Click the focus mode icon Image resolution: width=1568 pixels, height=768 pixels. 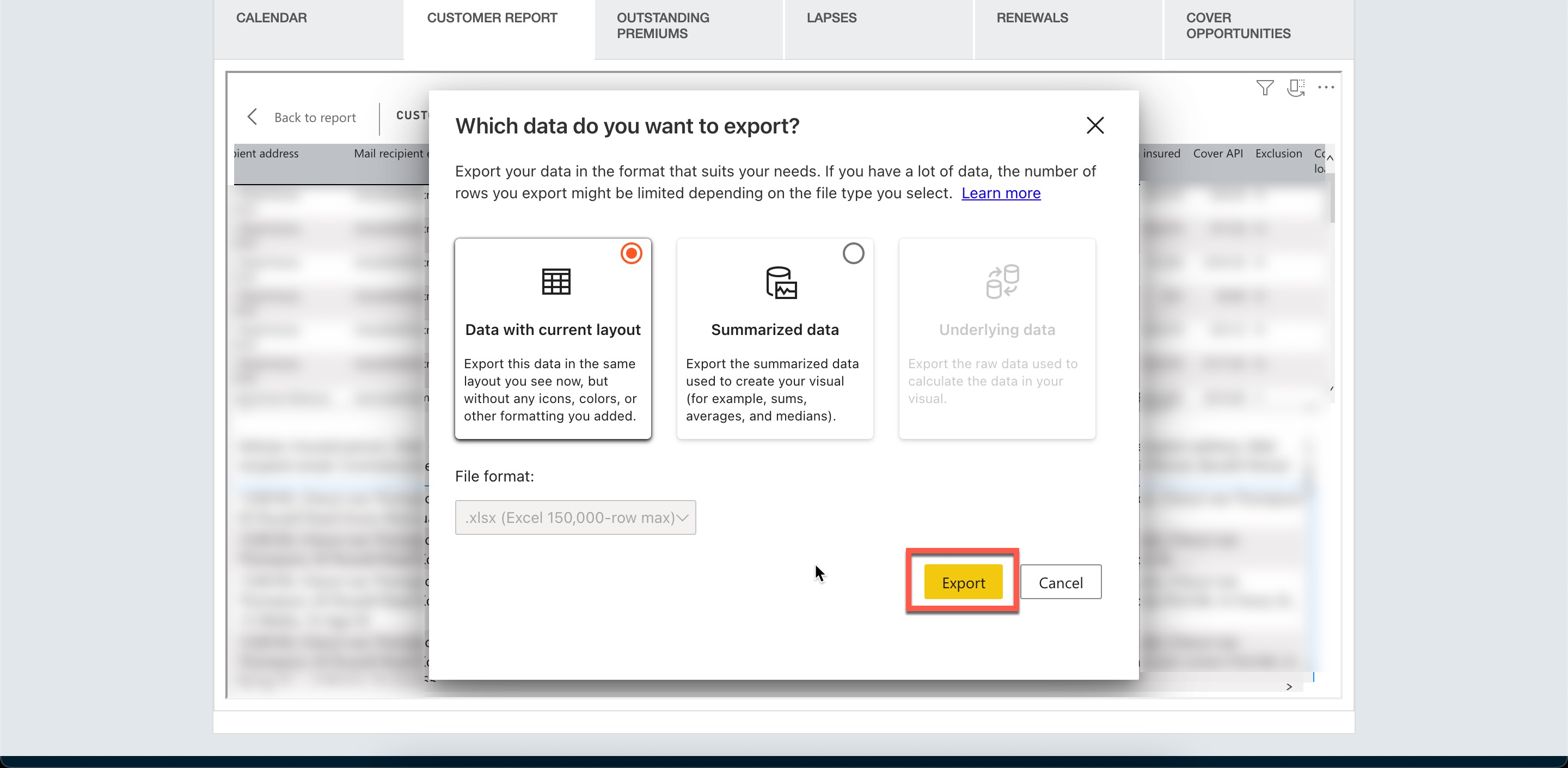(1295, 88)
